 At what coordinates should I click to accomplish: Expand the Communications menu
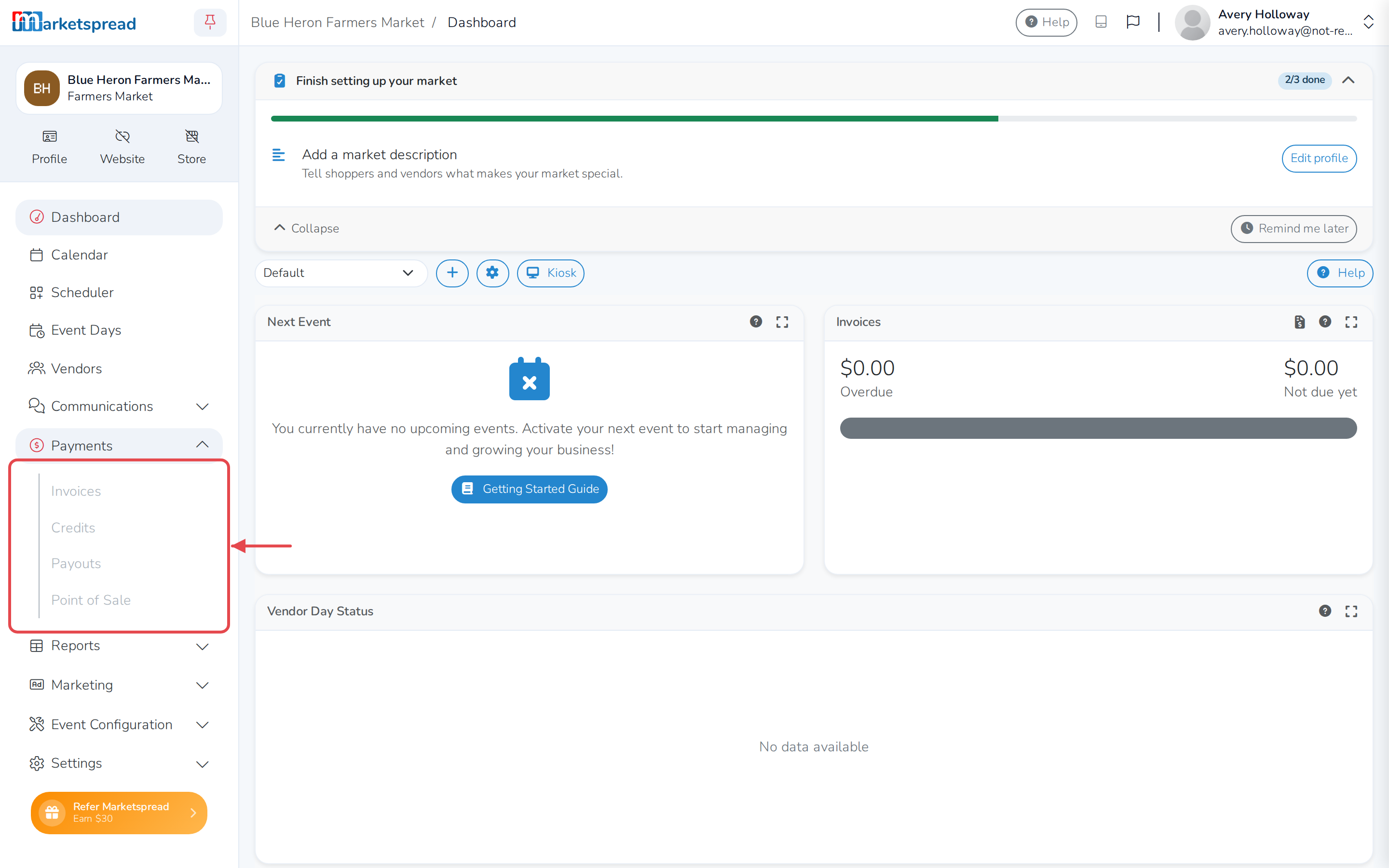point(119,407)
